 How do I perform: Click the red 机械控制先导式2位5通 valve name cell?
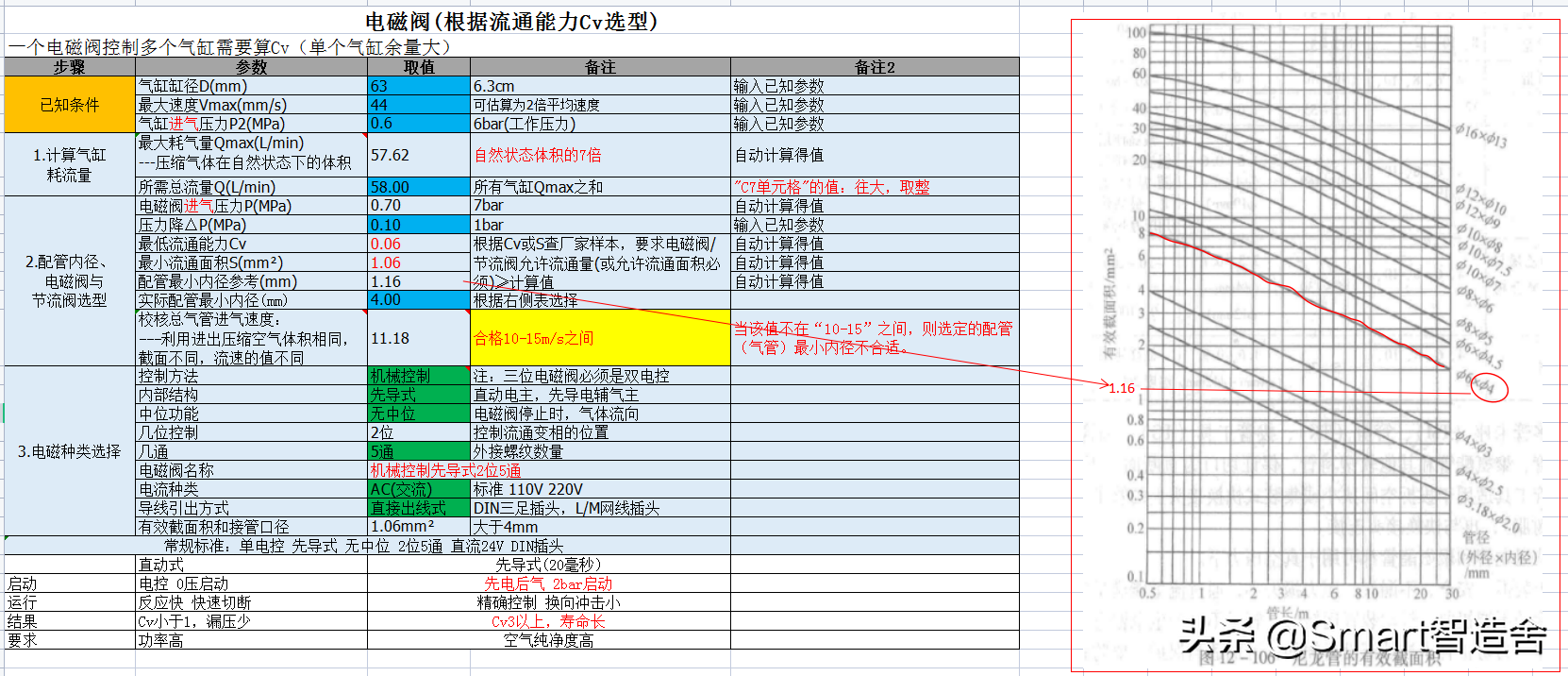[x=445, y=470]
